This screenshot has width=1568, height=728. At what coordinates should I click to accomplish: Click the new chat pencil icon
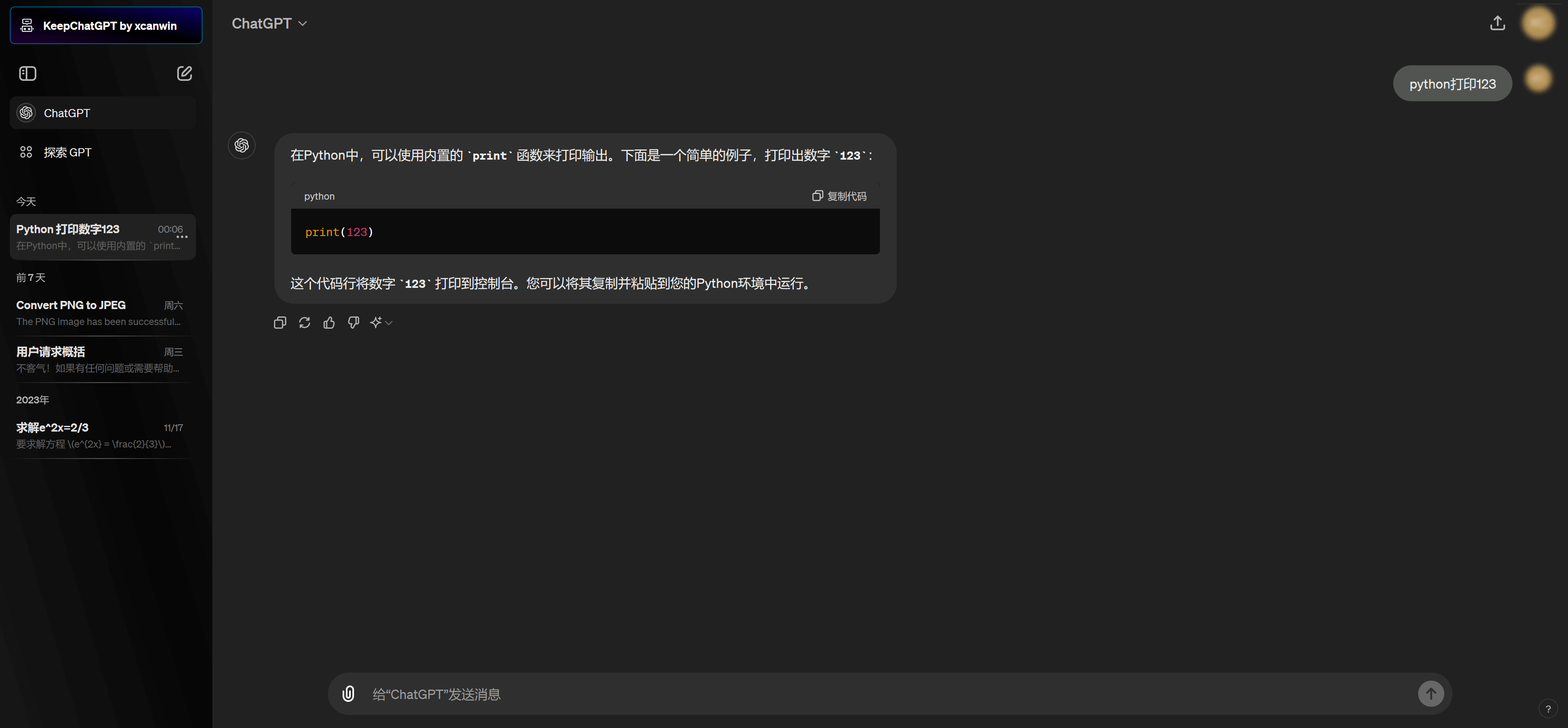[x=185, y=73]
